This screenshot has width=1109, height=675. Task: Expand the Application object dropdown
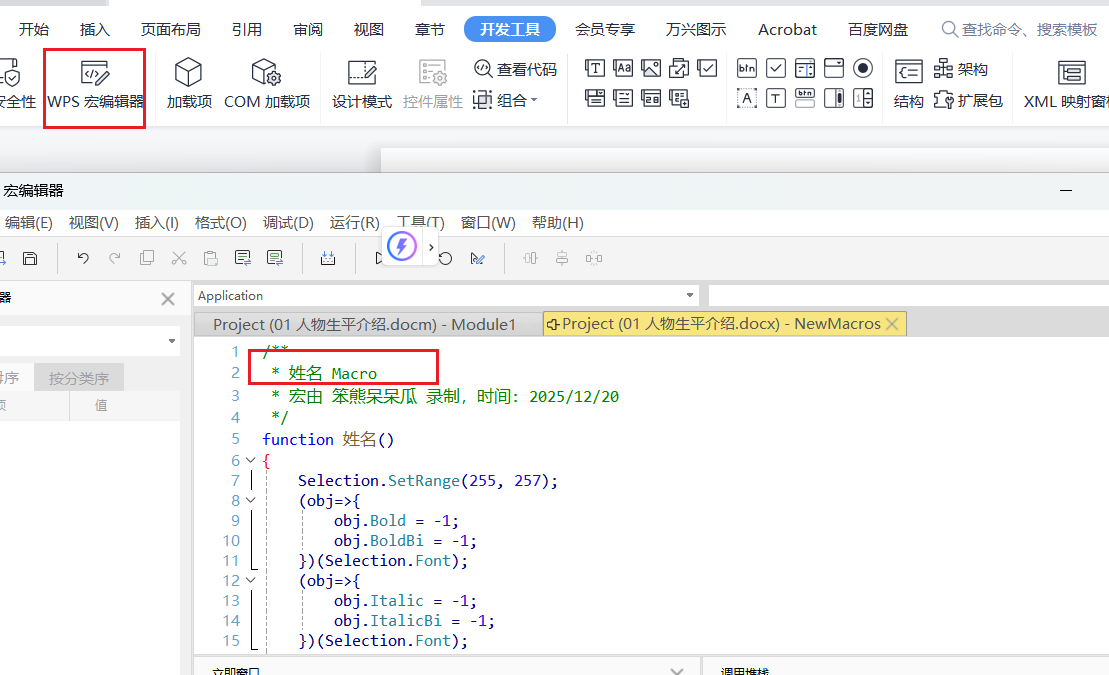coord(690,296)
